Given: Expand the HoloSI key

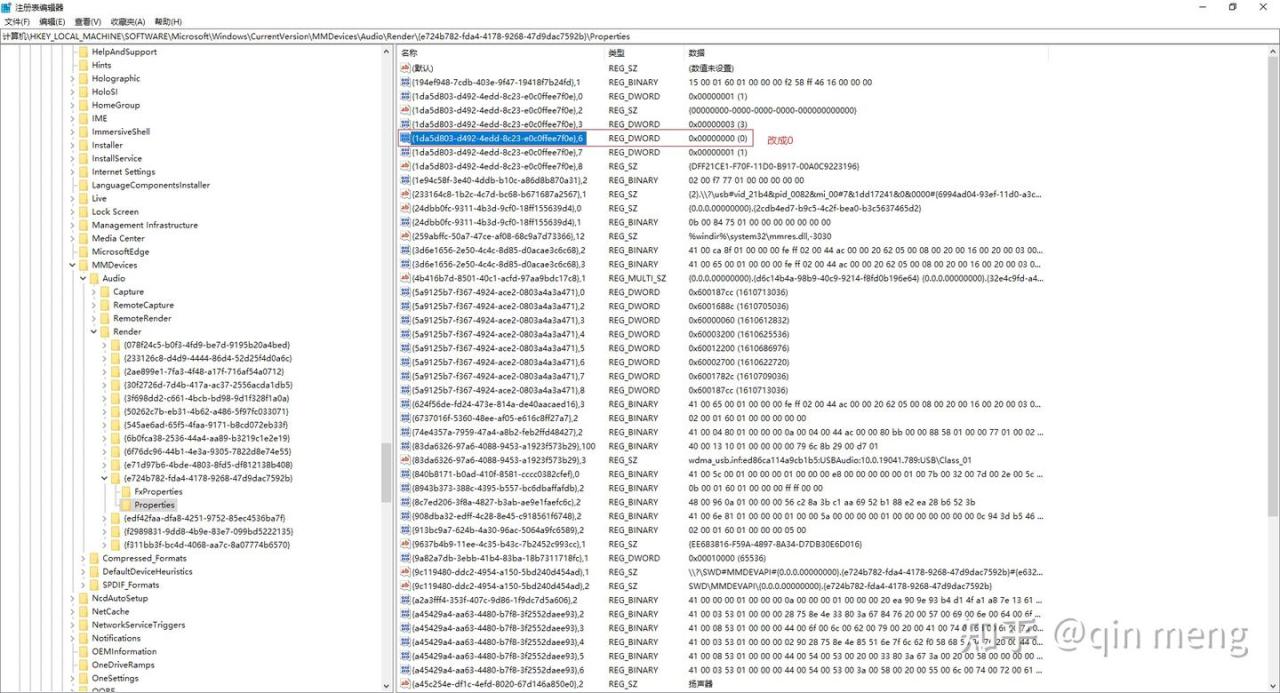Looking at the screenshot, I should [73, 92].
